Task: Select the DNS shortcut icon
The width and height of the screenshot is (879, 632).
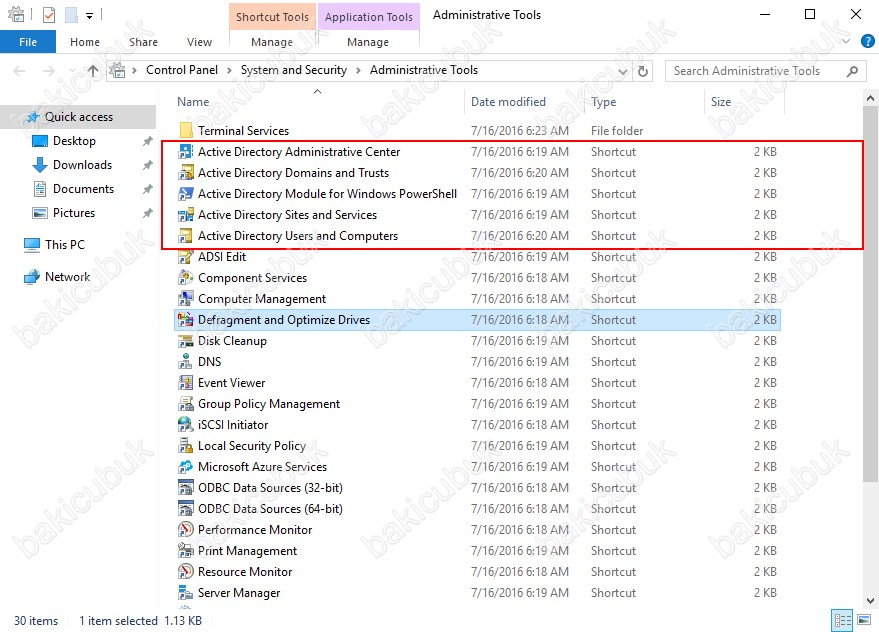Action: click(186, 362)
